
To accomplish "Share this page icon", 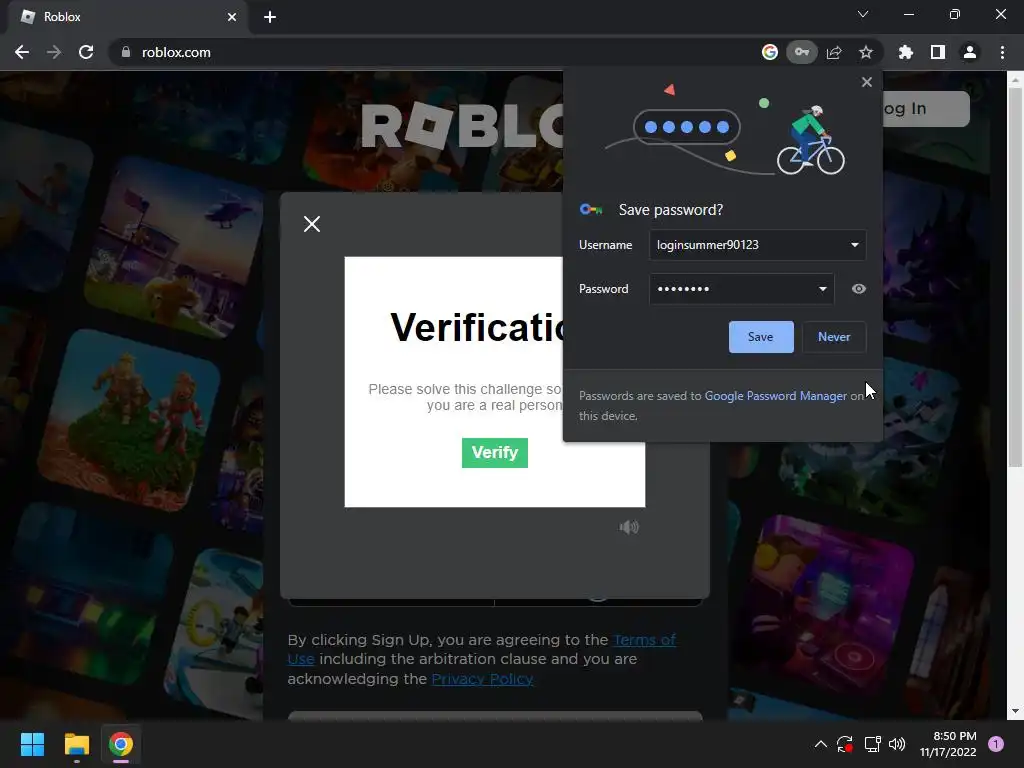I will tap(834, 52).
